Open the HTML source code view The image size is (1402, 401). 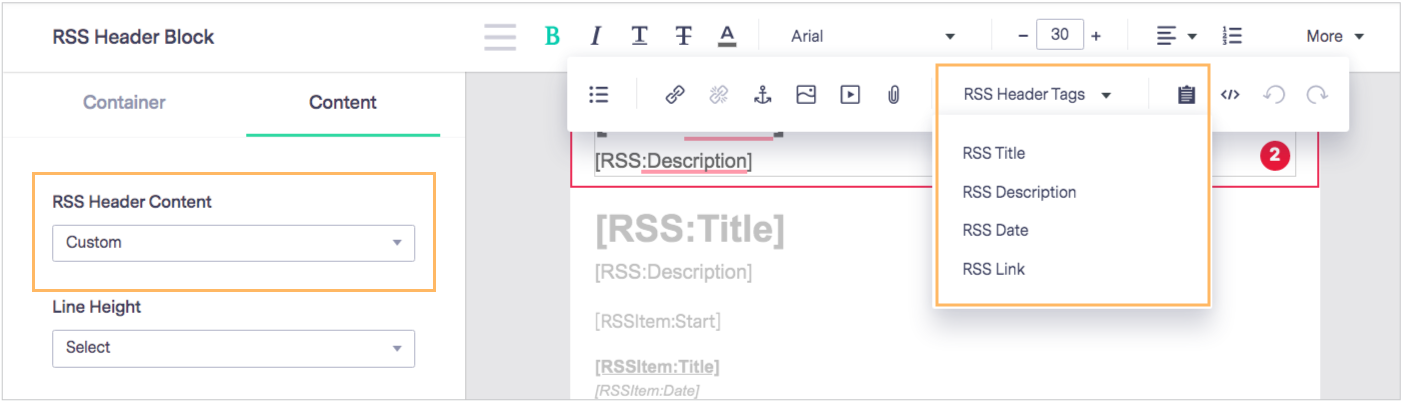click(x=1230, y=94)
